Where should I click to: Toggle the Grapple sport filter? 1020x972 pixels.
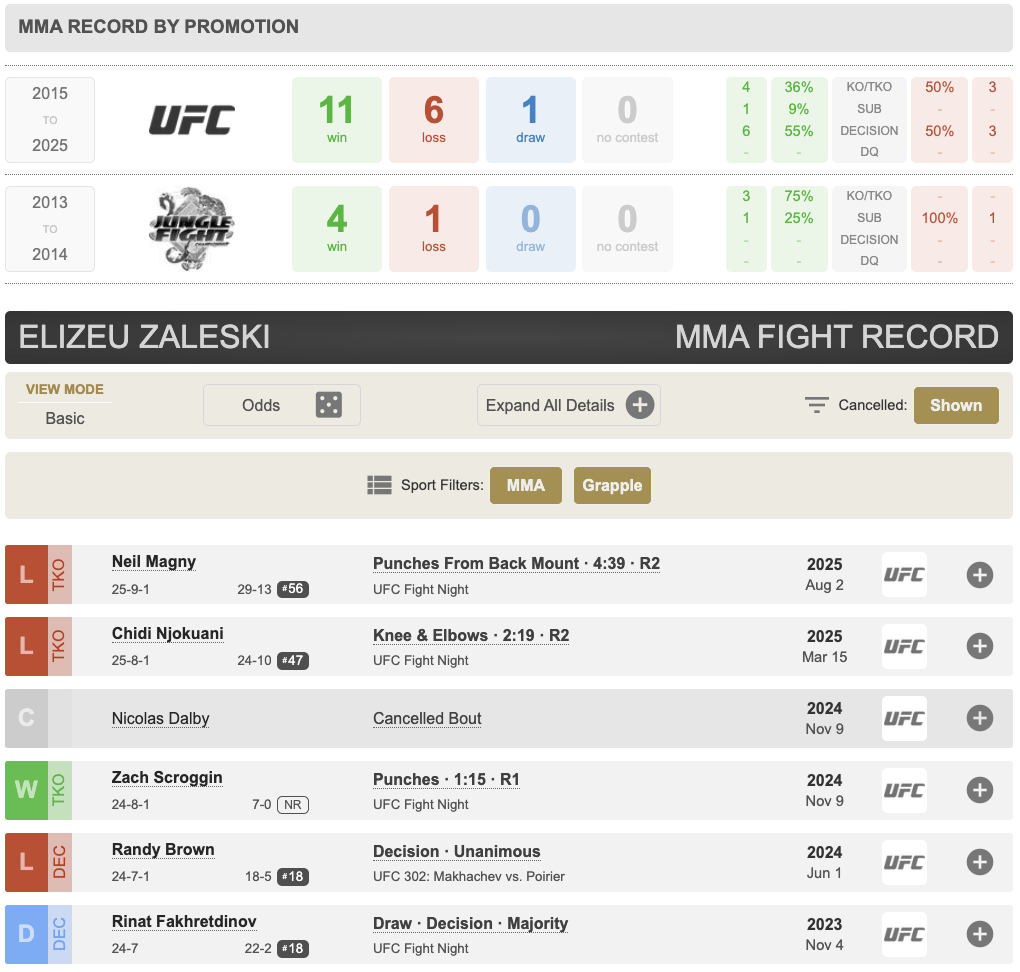[612, 486]
